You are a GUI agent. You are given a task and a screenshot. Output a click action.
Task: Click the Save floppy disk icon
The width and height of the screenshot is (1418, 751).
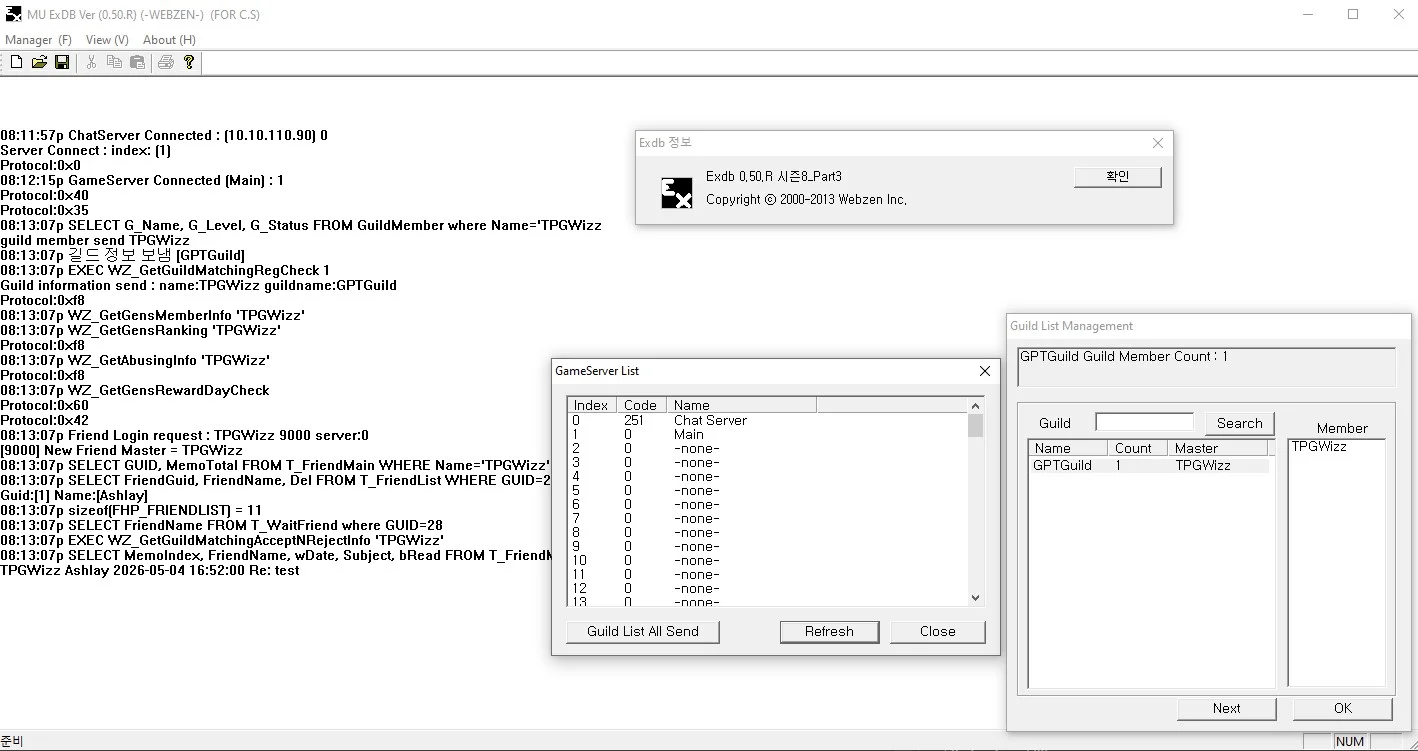(62, 62)
